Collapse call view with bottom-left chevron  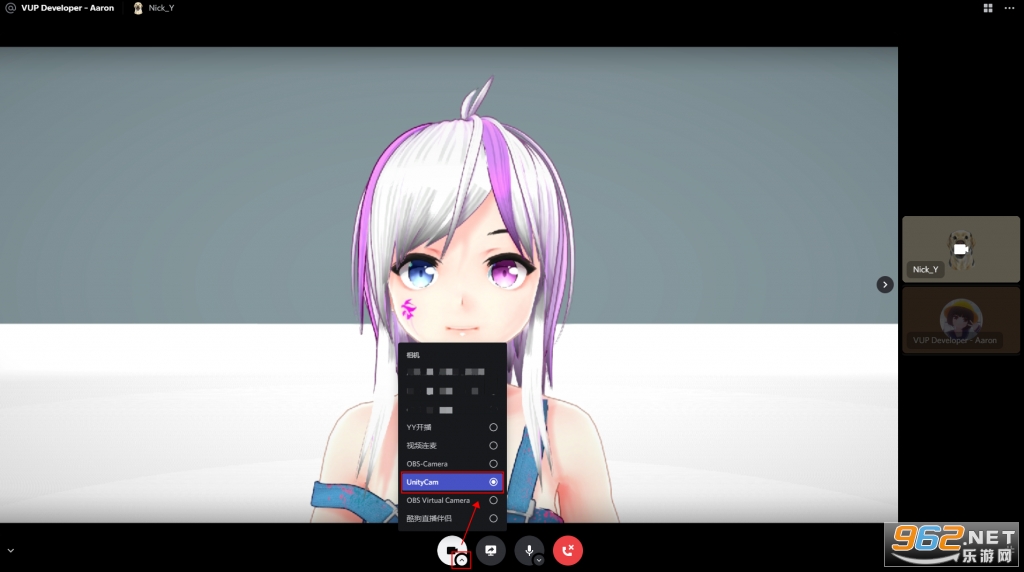(x=10, y=550)
